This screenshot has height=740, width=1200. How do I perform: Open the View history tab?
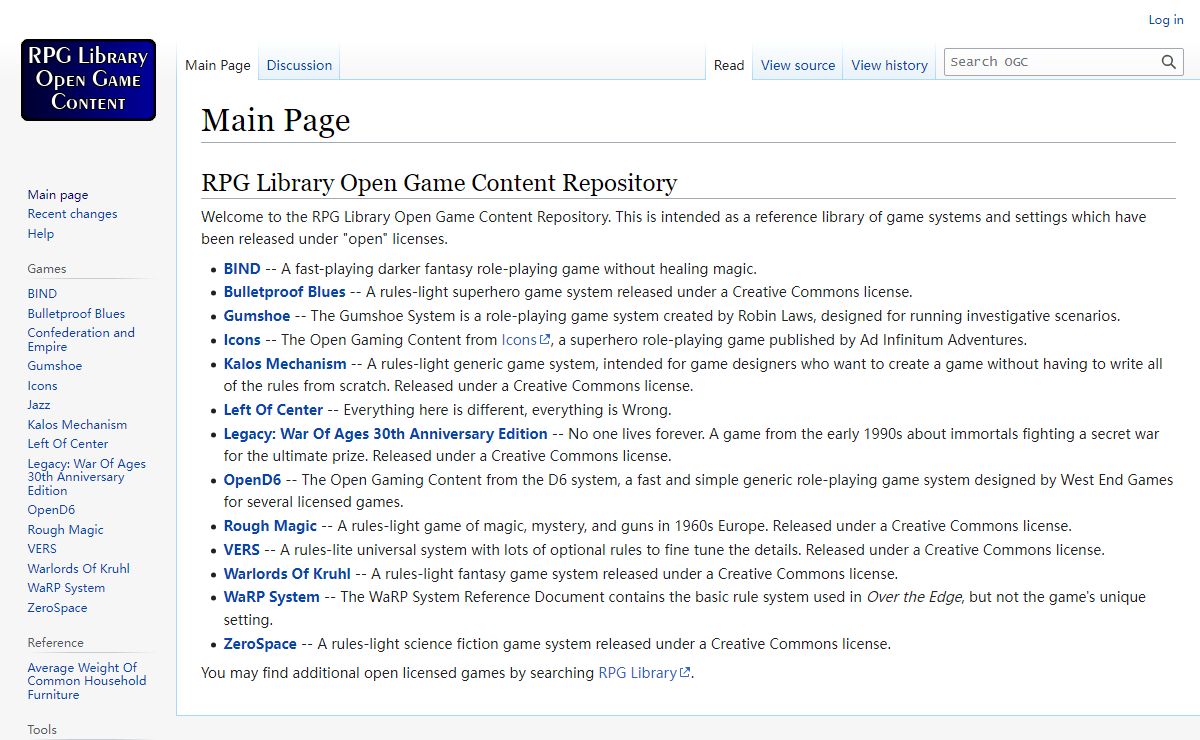(x=890, y=65)
